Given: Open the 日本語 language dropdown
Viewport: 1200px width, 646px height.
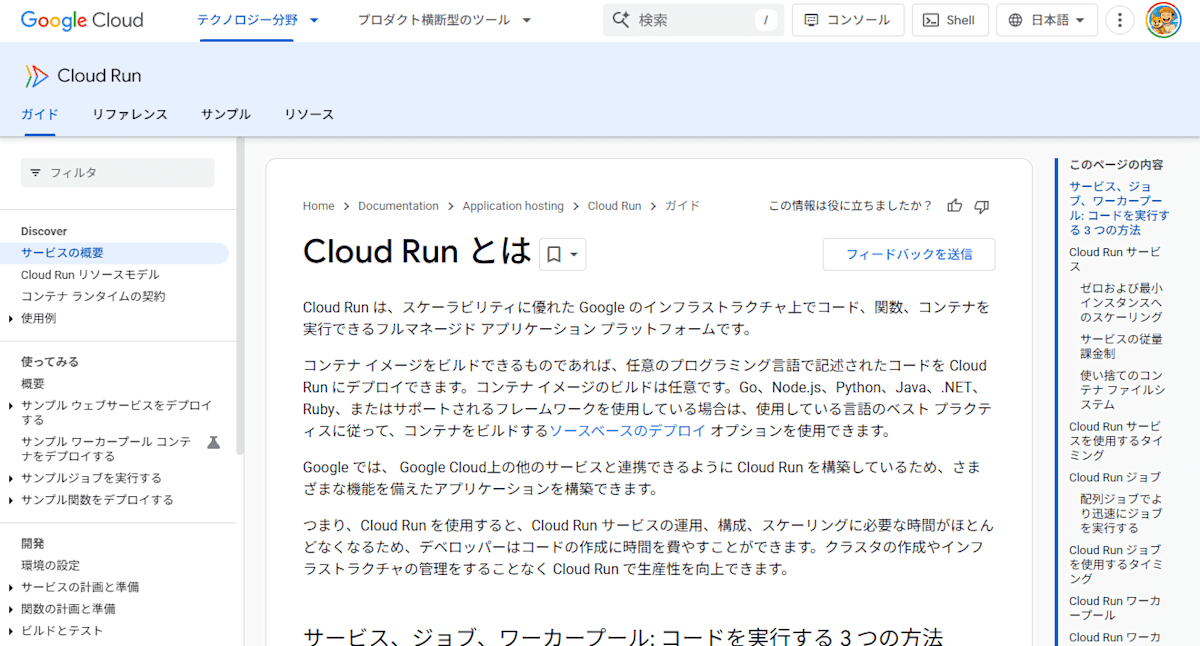Looking at the screenshot, I should (1046, 19).
